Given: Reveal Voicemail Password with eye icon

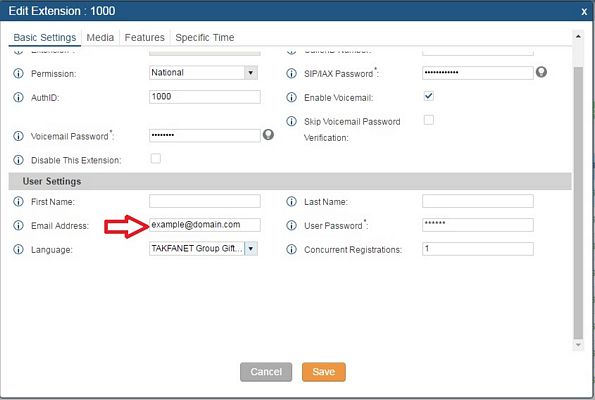Looking at the screenshot, I should coord(268,135).
